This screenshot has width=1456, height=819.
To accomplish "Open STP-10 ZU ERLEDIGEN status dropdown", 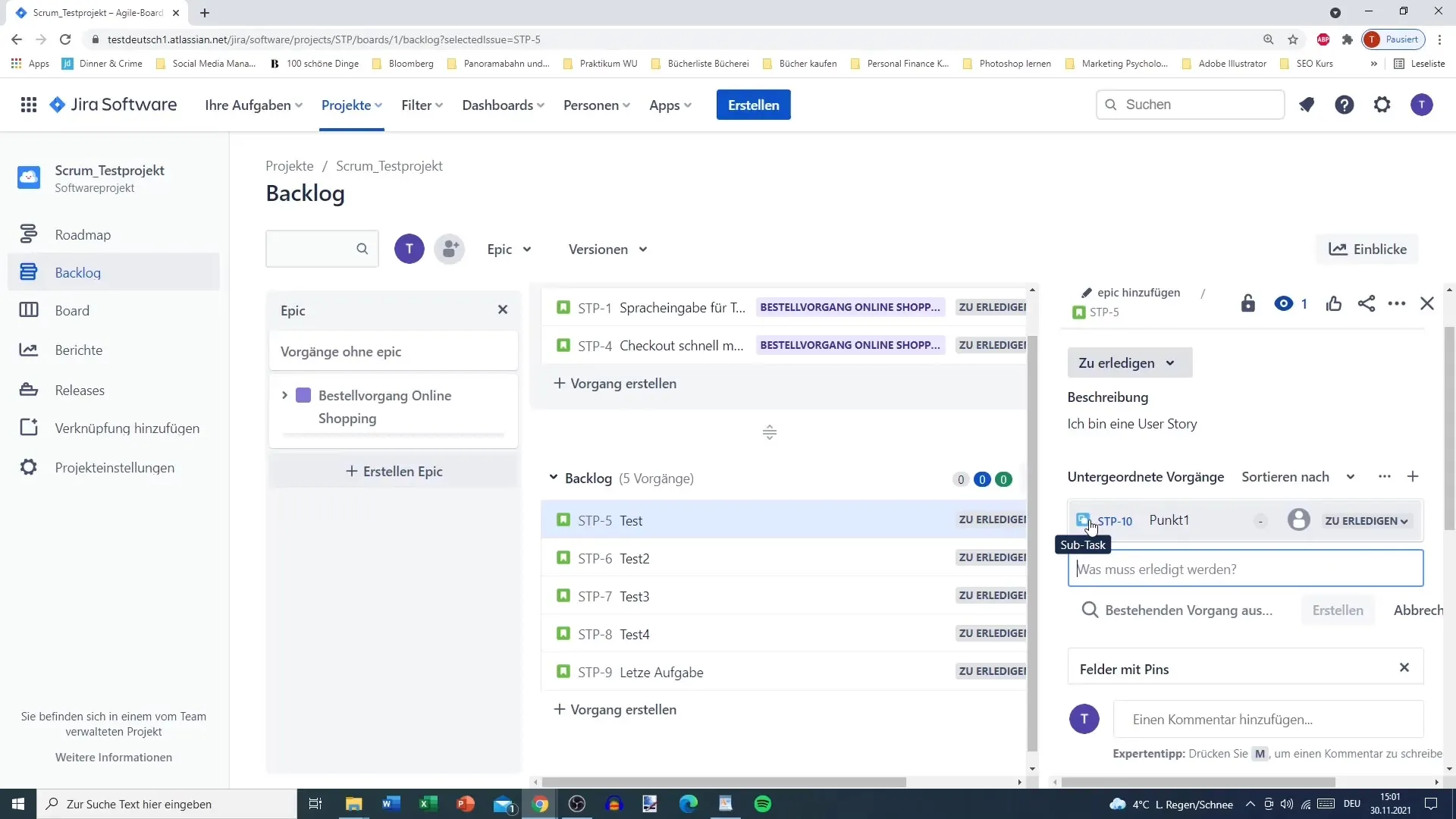I will pos(1367,521).
